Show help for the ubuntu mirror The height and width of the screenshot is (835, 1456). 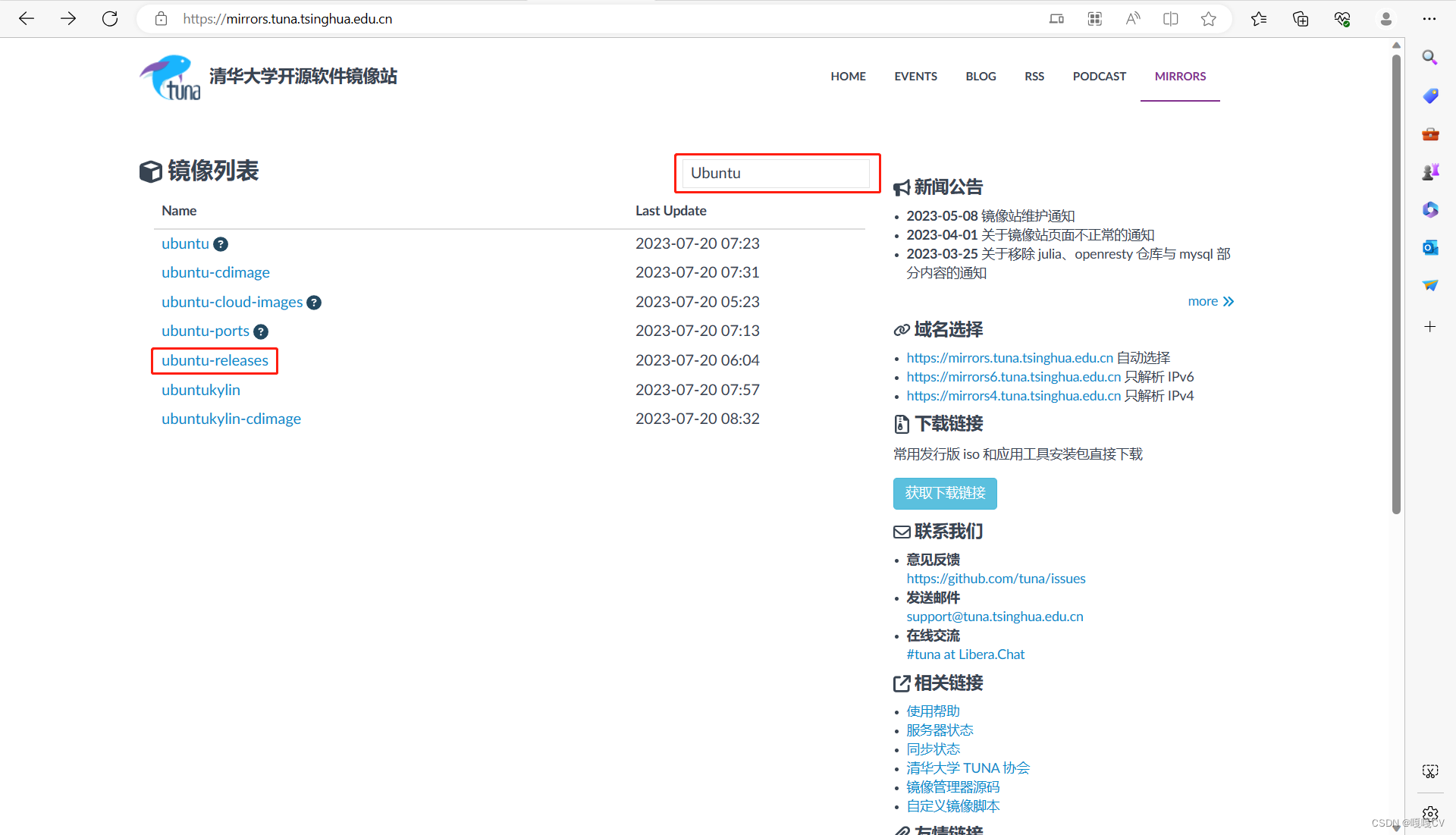pyautogui.click(x=221, y=244)
